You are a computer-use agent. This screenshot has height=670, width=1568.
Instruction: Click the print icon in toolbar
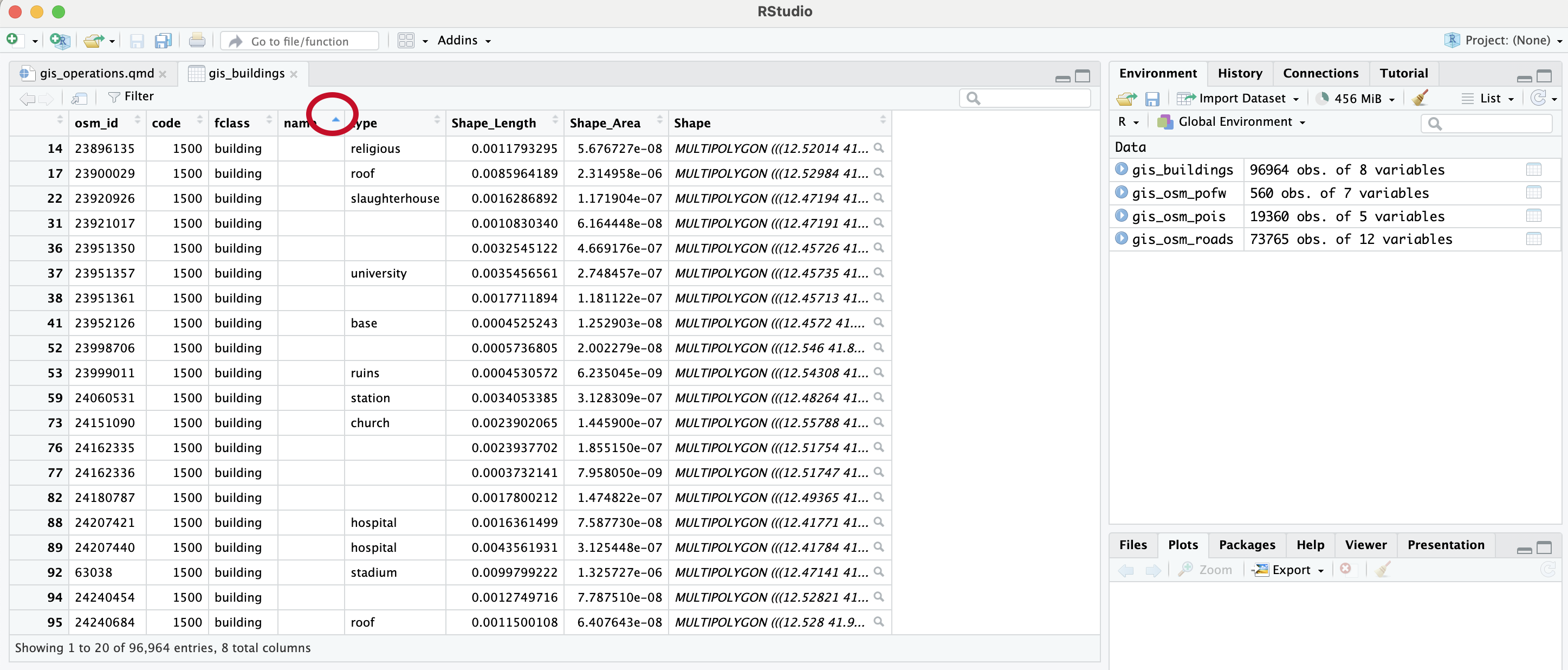pos(197,41)
